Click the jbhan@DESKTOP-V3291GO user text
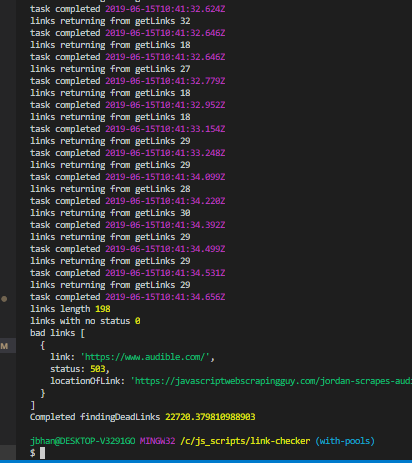The width and height of the screenshot is (412, 463). [x=83, y=441]
